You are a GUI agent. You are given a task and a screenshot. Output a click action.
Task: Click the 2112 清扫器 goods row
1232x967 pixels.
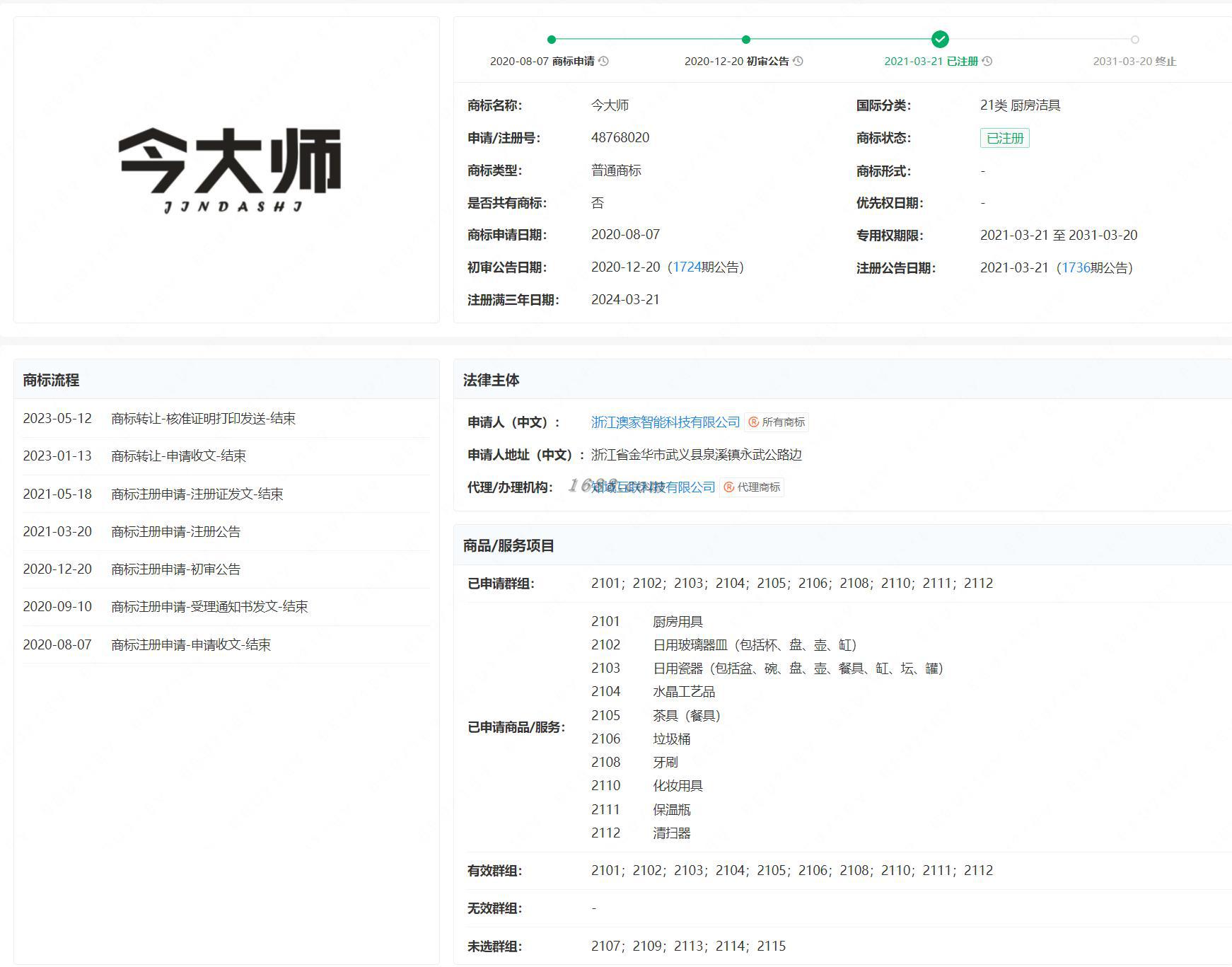click(x=641, y=833)
